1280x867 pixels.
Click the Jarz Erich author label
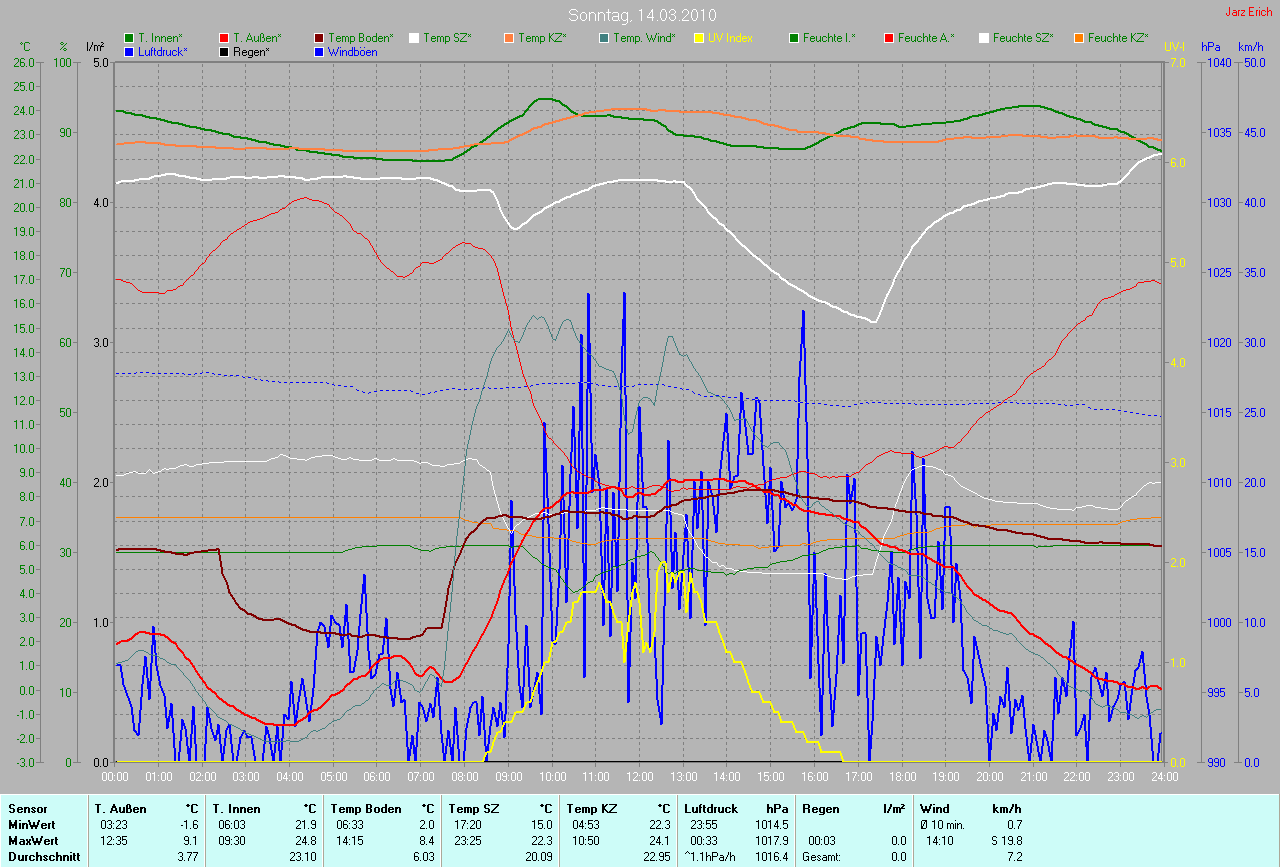coord(1250,12)
